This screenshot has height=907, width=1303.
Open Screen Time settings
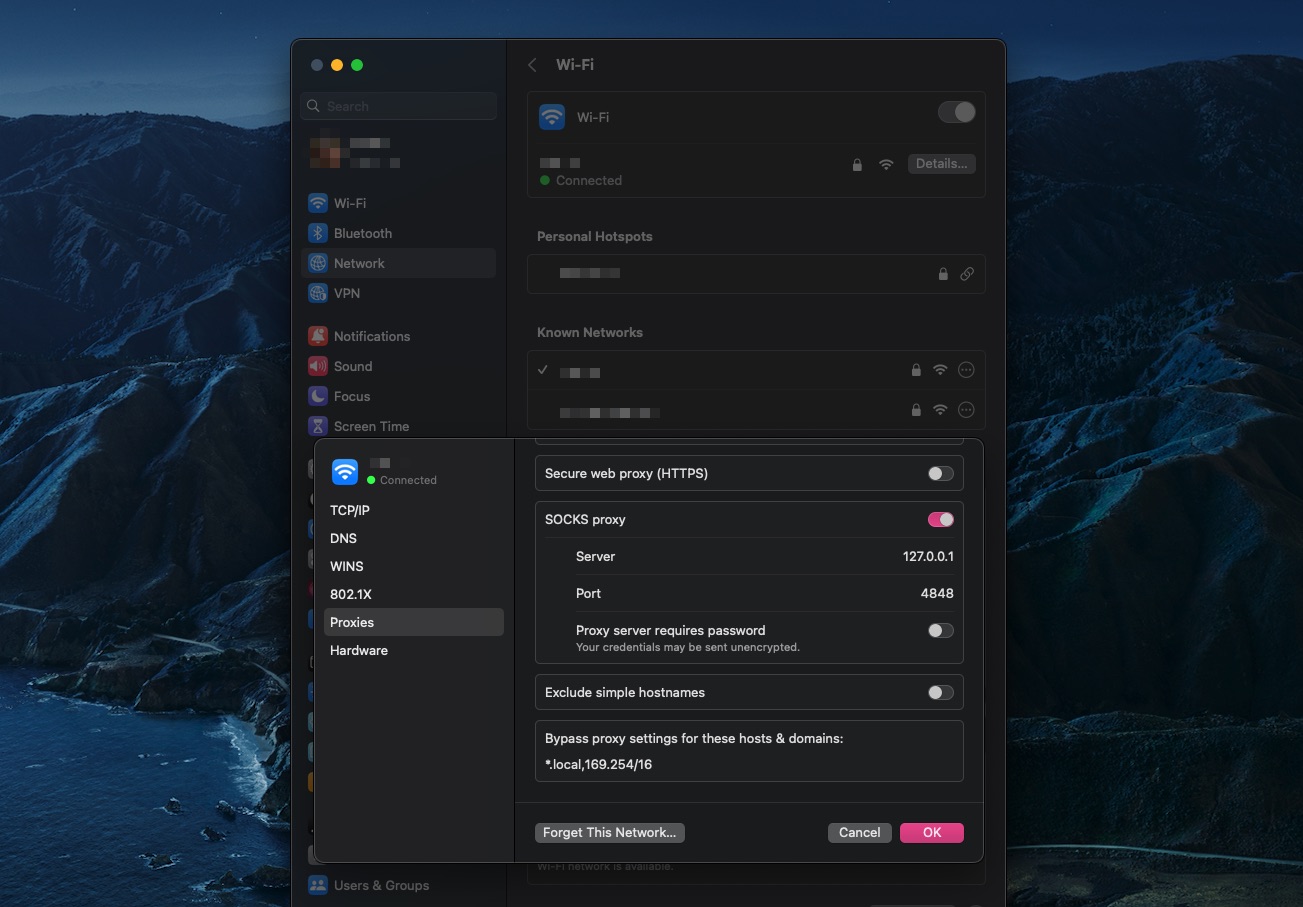coord(371,426)
